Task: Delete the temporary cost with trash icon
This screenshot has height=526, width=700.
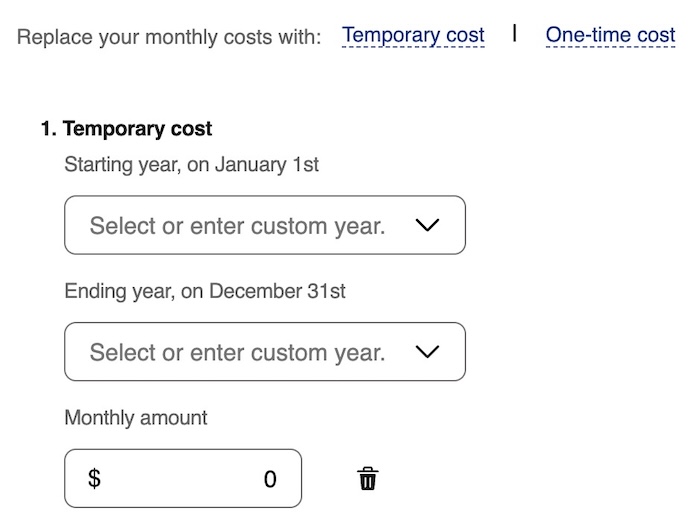Action: click(x=368, y=479)
